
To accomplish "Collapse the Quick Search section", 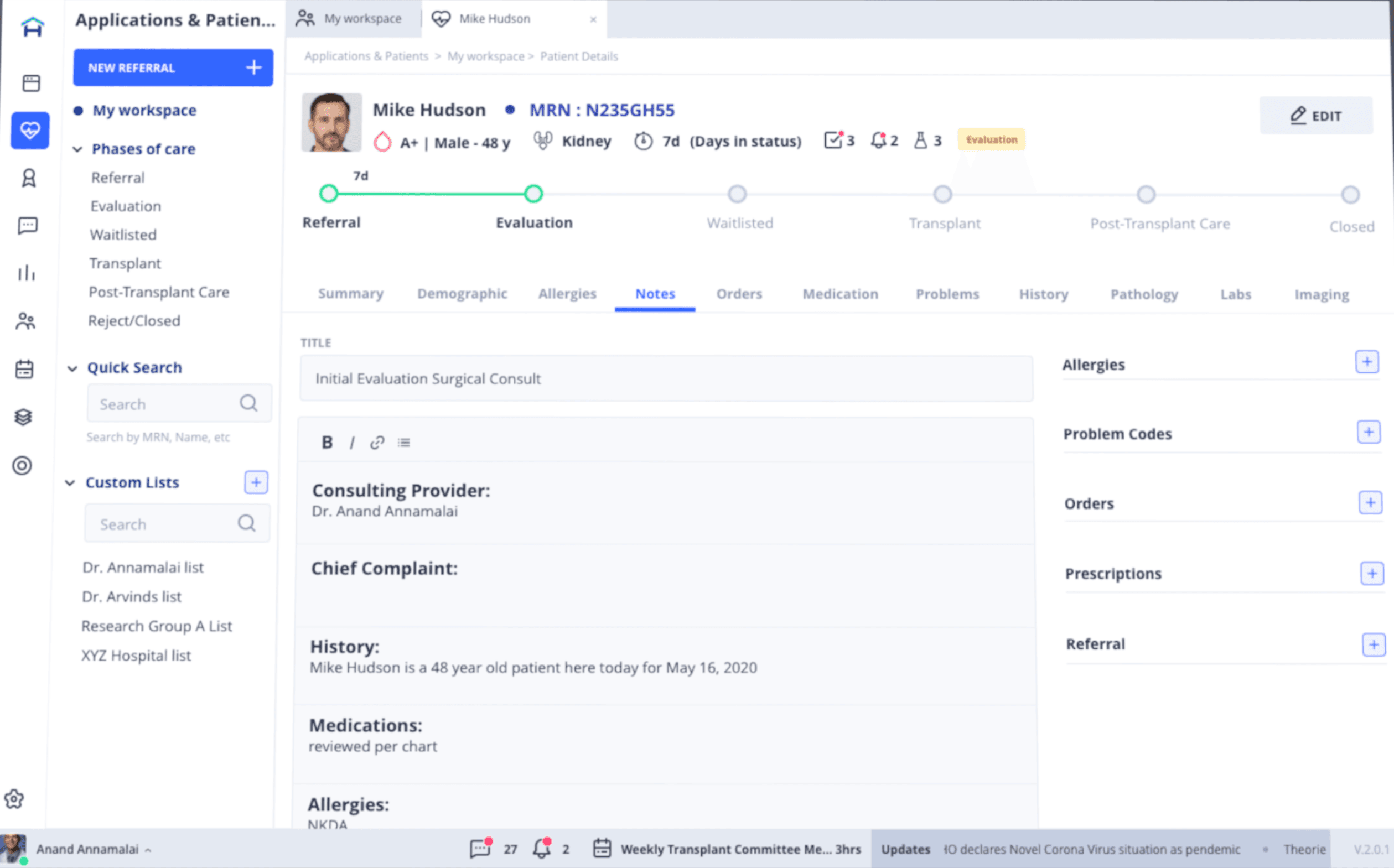I will pos(71,368).
